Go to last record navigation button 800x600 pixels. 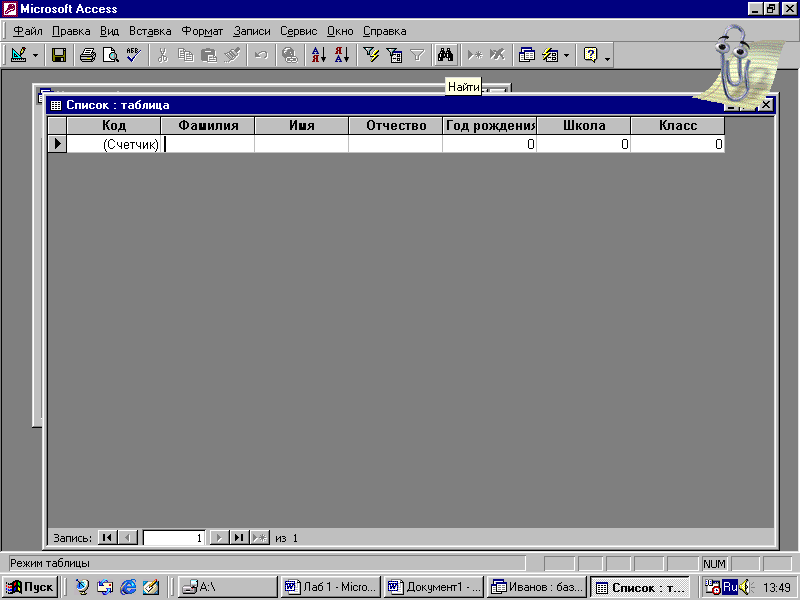[239, 538]
